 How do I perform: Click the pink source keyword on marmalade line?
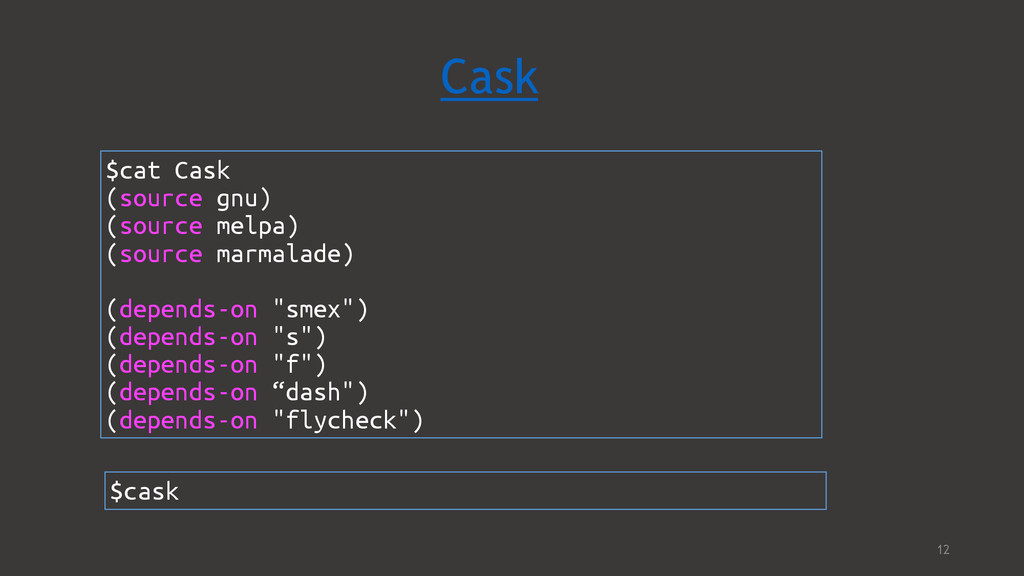coord(161,255)
